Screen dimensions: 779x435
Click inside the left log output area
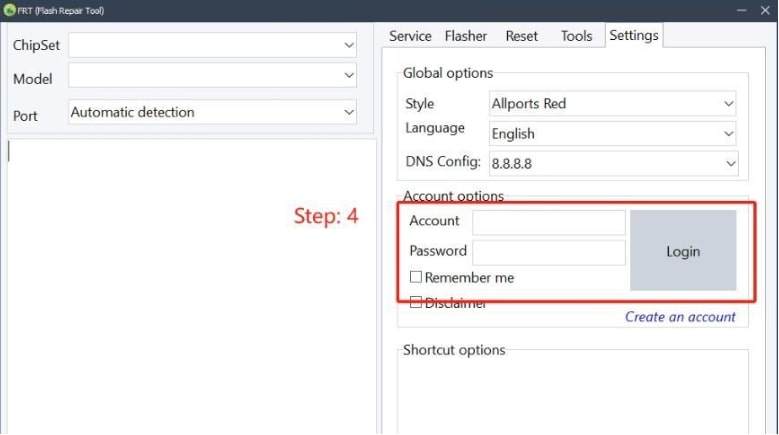point(190,290)
